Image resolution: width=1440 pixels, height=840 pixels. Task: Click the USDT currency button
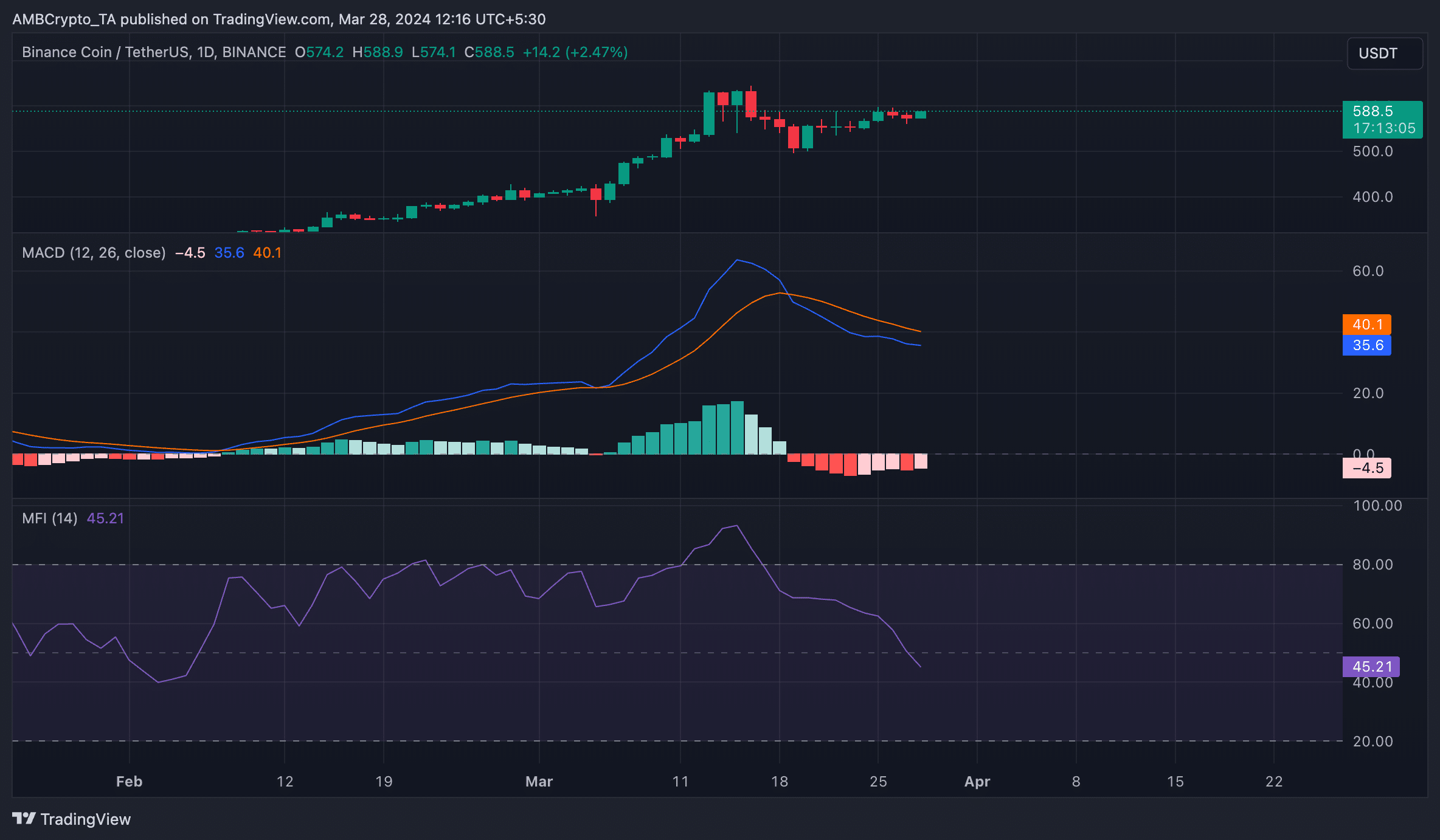[1385, 53]
